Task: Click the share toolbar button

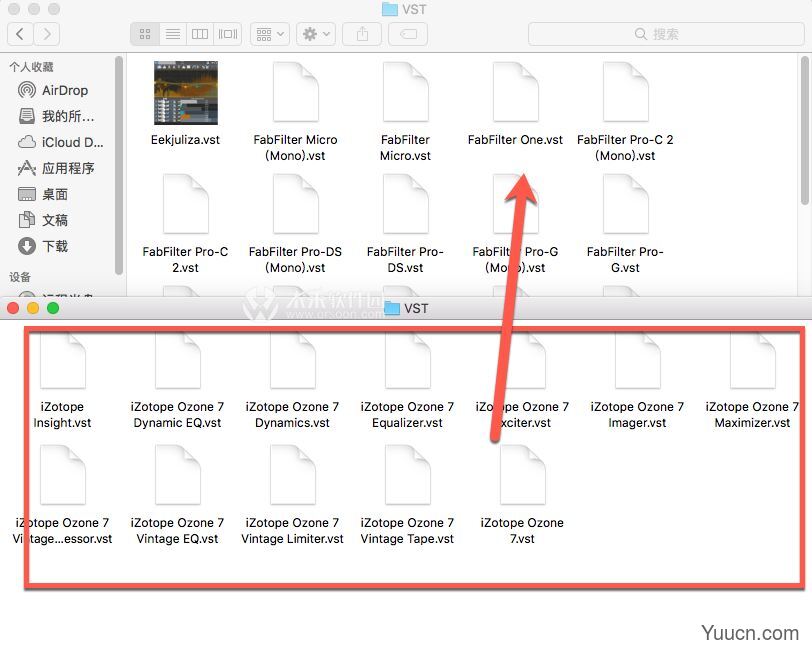Action: [x=362, y=34]
